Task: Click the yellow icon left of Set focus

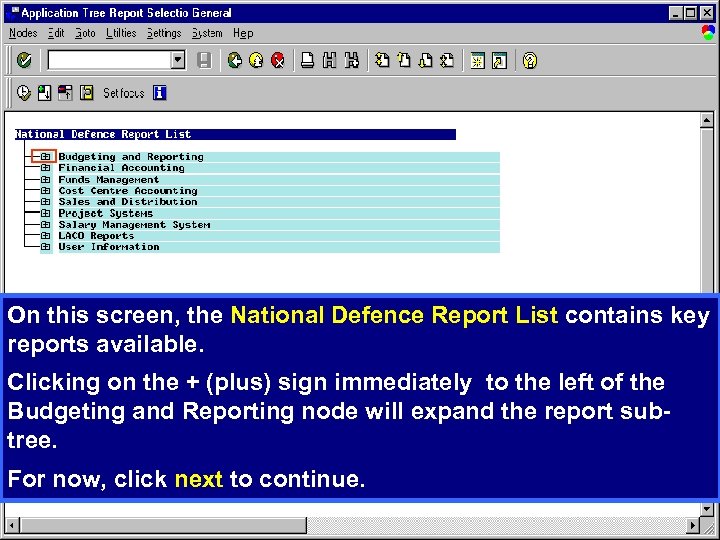Action: (87, 93)
